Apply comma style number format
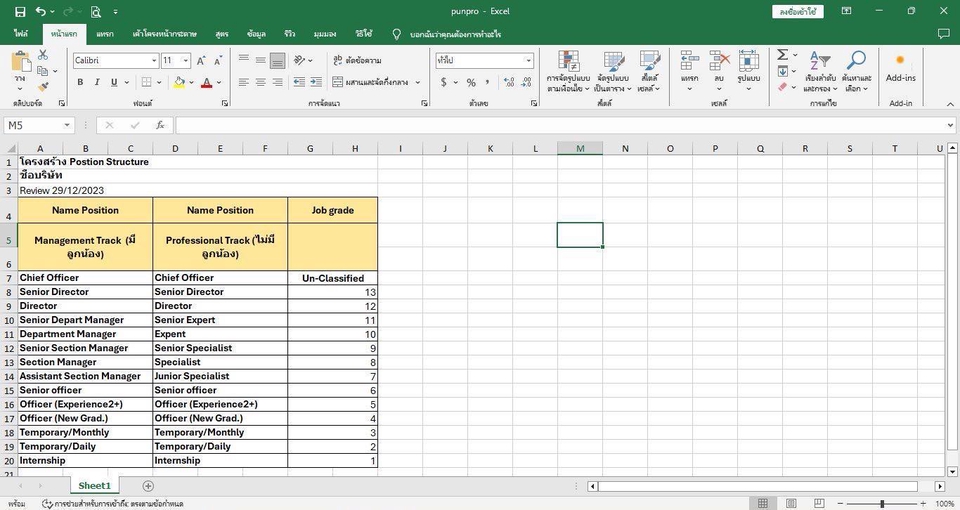 point(487,82)
